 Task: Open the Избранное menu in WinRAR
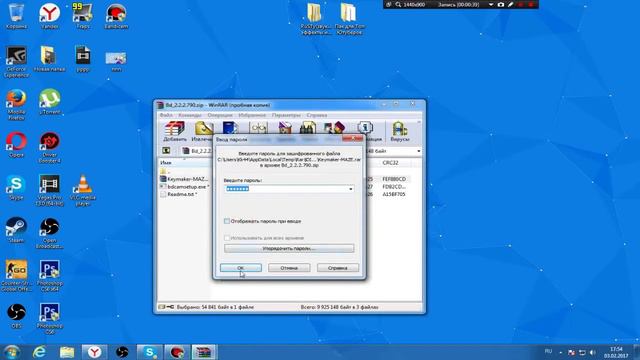(252, 115)
